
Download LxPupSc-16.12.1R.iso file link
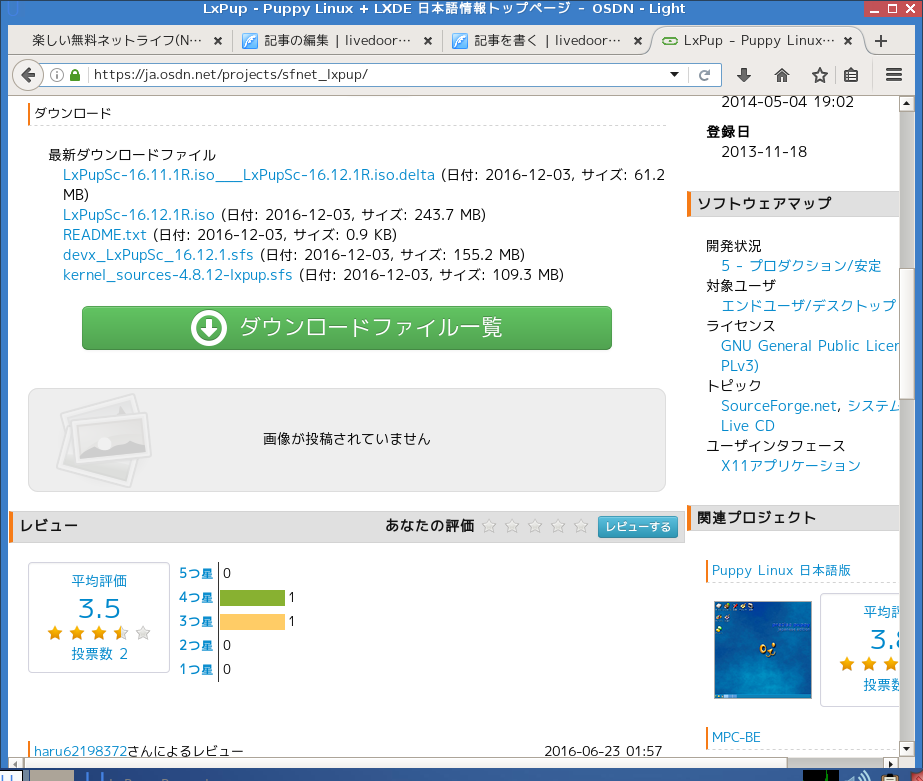click(x=138, y=215)
